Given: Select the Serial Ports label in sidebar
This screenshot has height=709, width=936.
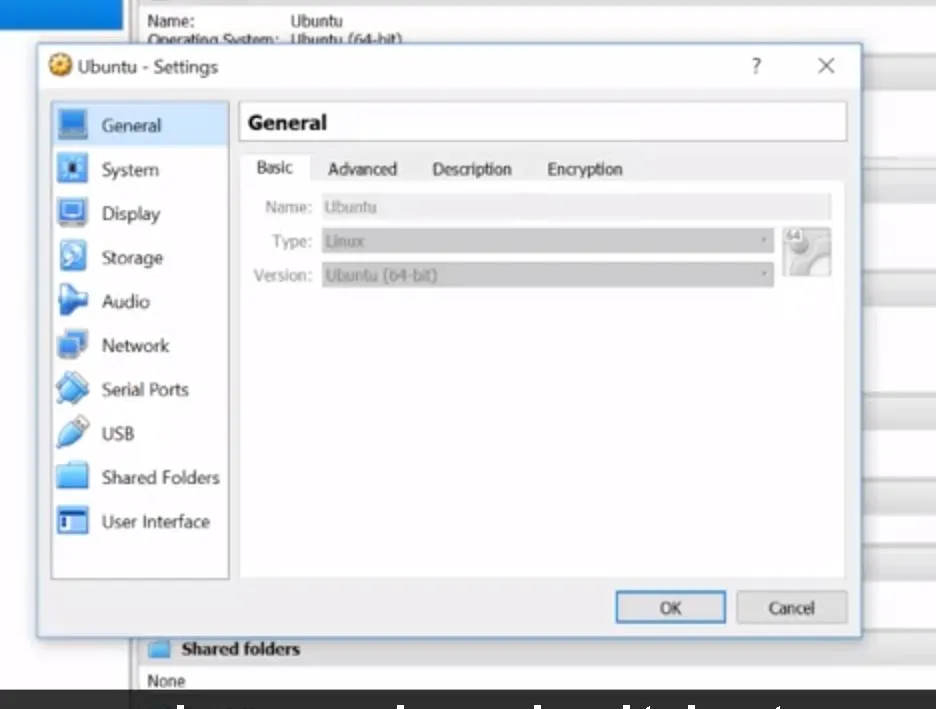Looking at the screenshot, I should [x=145, y=390].
